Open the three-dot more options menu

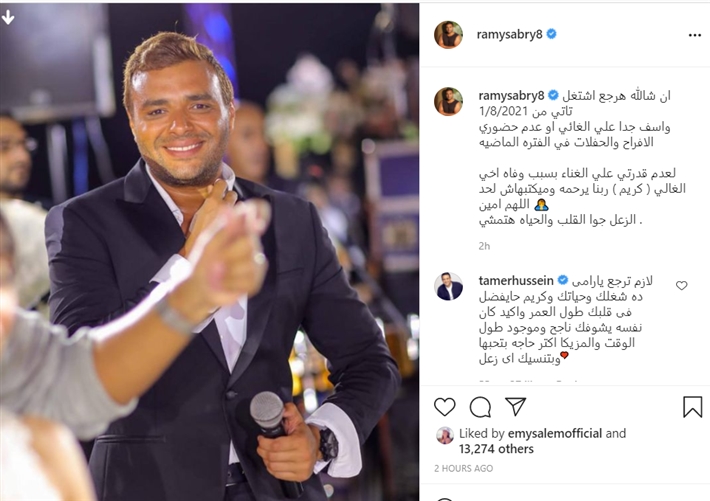coord(695,35)
